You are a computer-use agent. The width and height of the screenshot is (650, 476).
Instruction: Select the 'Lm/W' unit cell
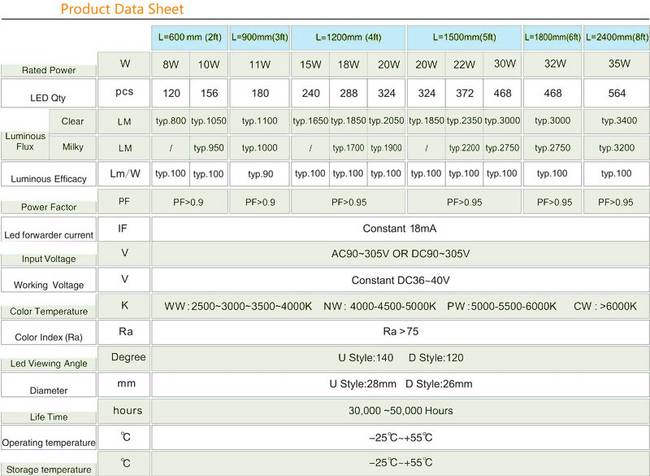[124, 174]
